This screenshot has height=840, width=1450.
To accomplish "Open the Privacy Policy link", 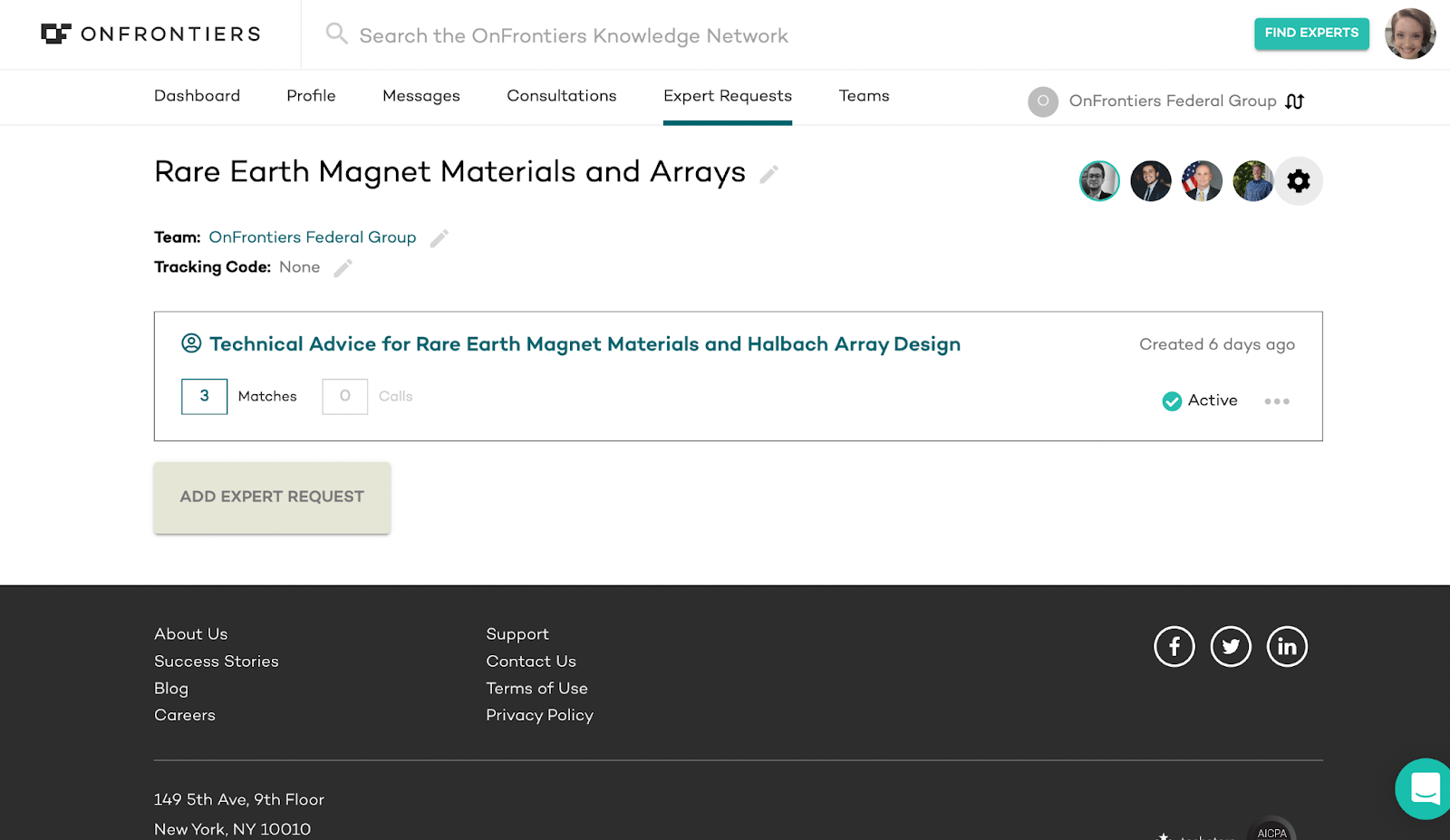I will 539,715.
